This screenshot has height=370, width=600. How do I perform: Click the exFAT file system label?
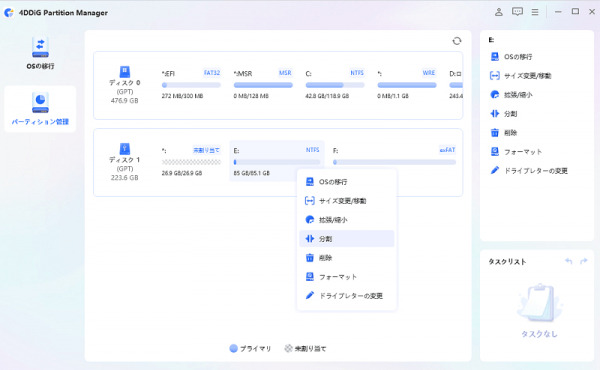[447, 150]
